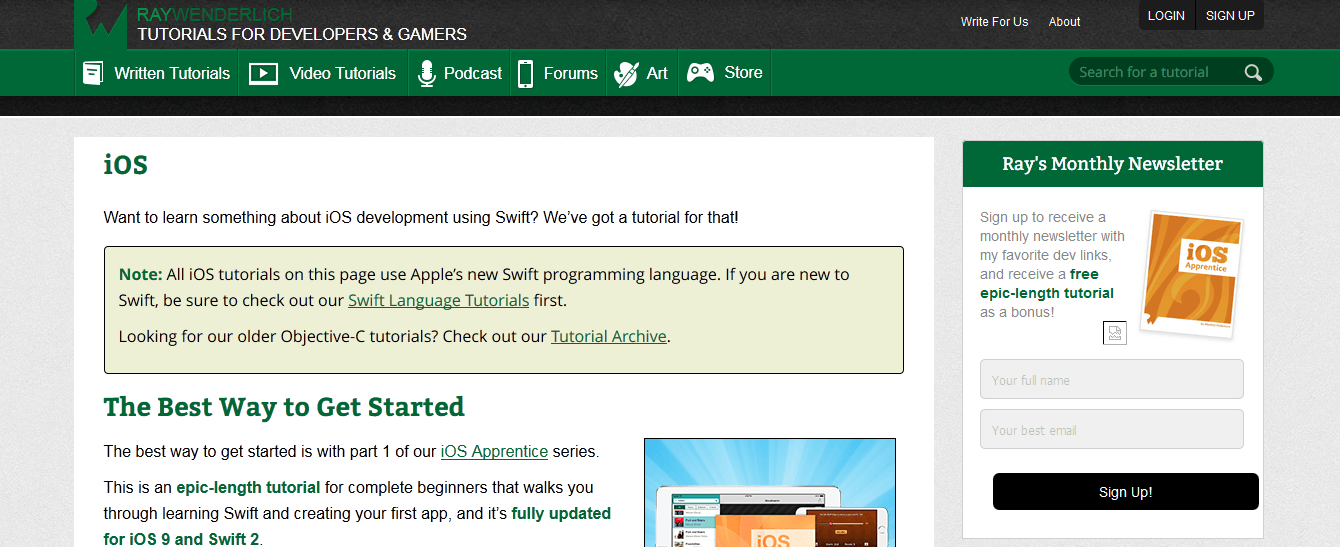Click the SIGN UP button in header

tap(1230, 16)
